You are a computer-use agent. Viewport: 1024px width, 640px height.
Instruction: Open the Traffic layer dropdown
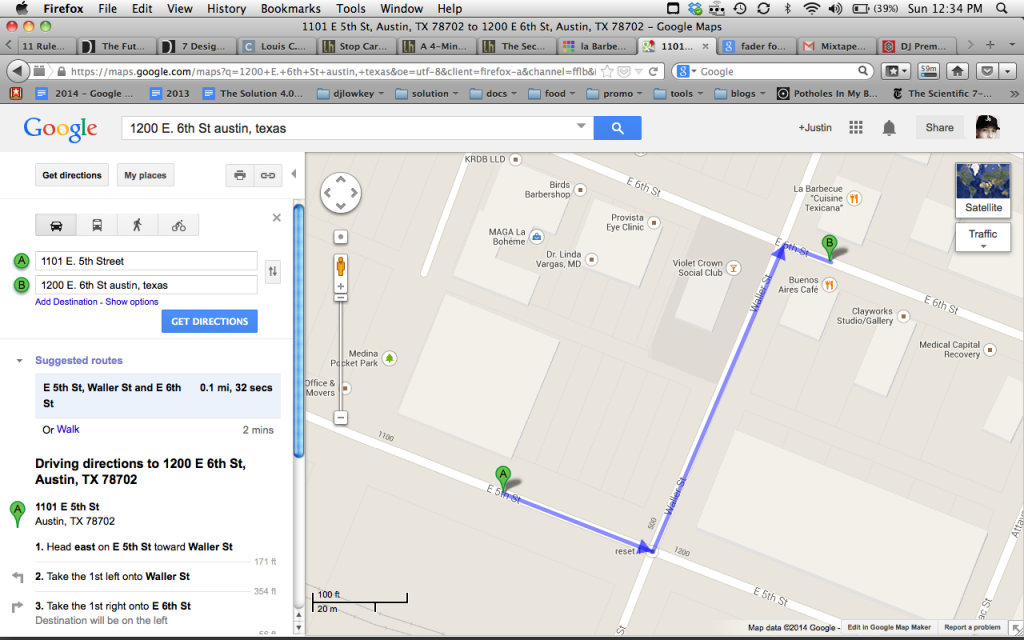[983, 237]
